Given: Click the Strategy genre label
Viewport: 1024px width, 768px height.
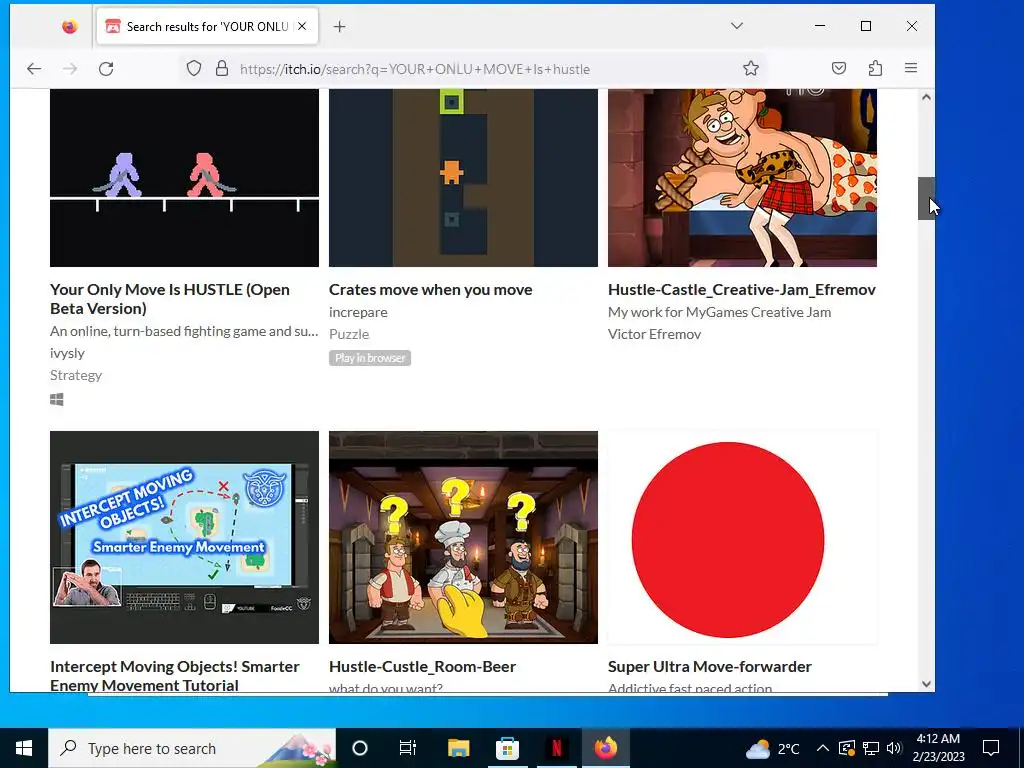Looking at the screenshot, I should pos(76,376).
